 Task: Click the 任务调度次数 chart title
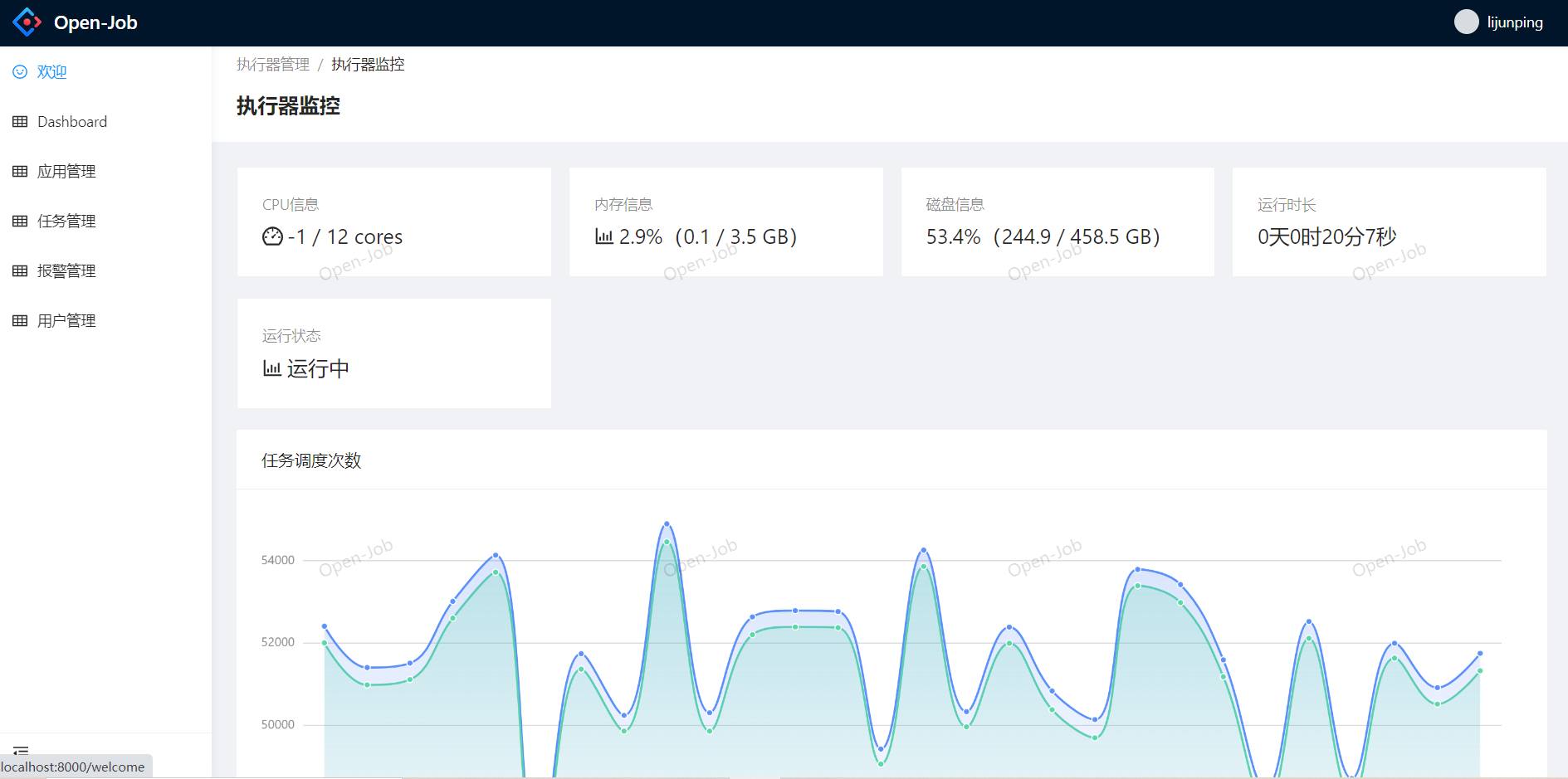point(311,460)
